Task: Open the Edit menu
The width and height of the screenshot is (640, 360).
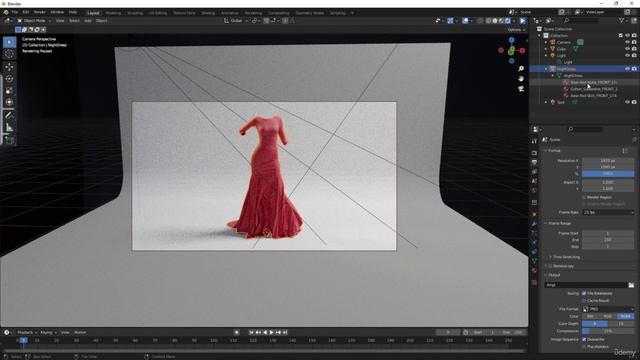Action: point(26,12)
